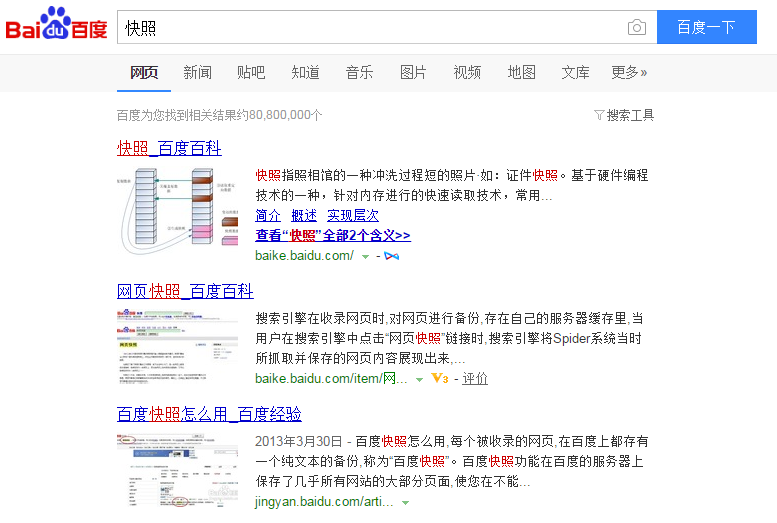Expand the arrow next to baike.baidu.com/item

[x=419, y=380]
